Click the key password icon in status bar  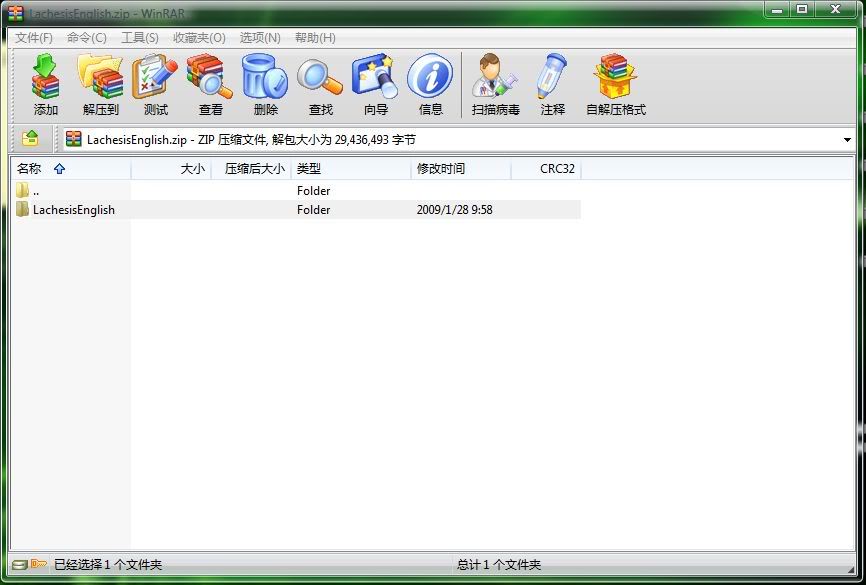coord(39,564)
